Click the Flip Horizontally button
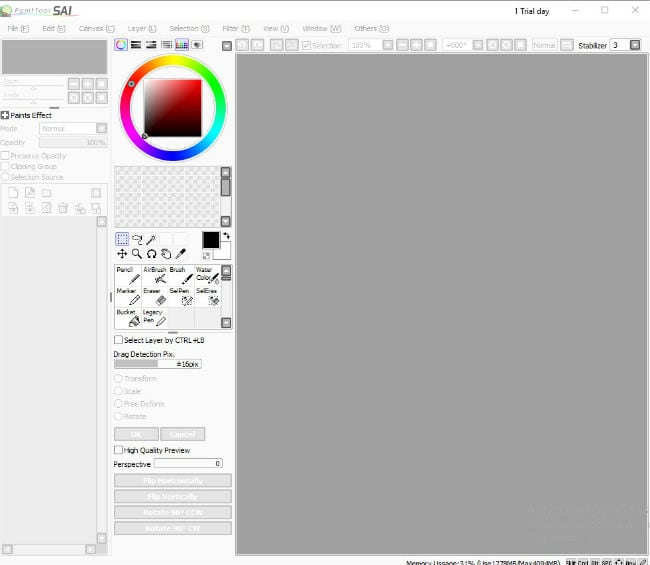The height and width of the screenshot is (565, 650). [173, 481]
